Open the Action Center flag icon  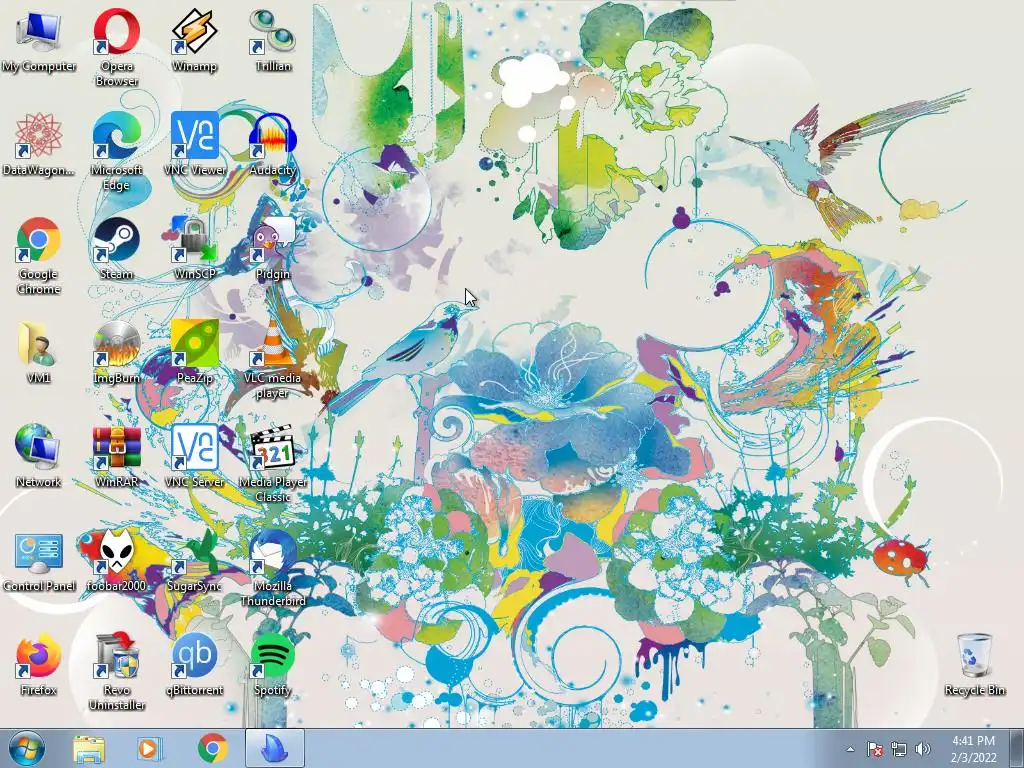click(874, 749)
